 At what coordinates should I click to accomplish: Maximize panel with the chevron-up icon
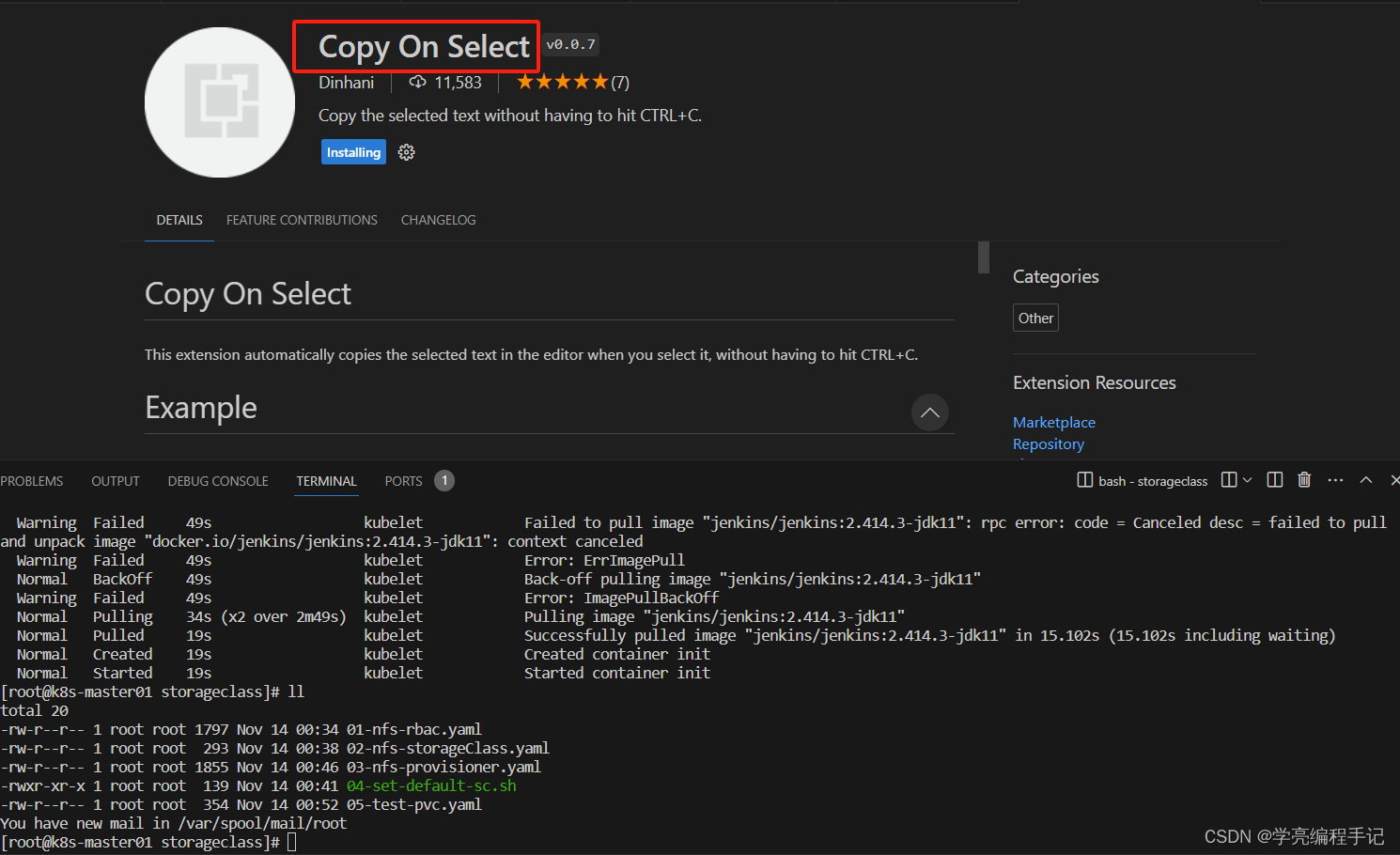point(1366,480)
